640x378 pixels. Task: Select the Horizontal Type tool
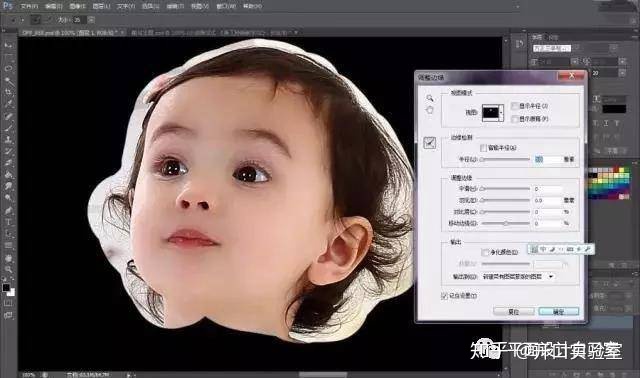8,222
